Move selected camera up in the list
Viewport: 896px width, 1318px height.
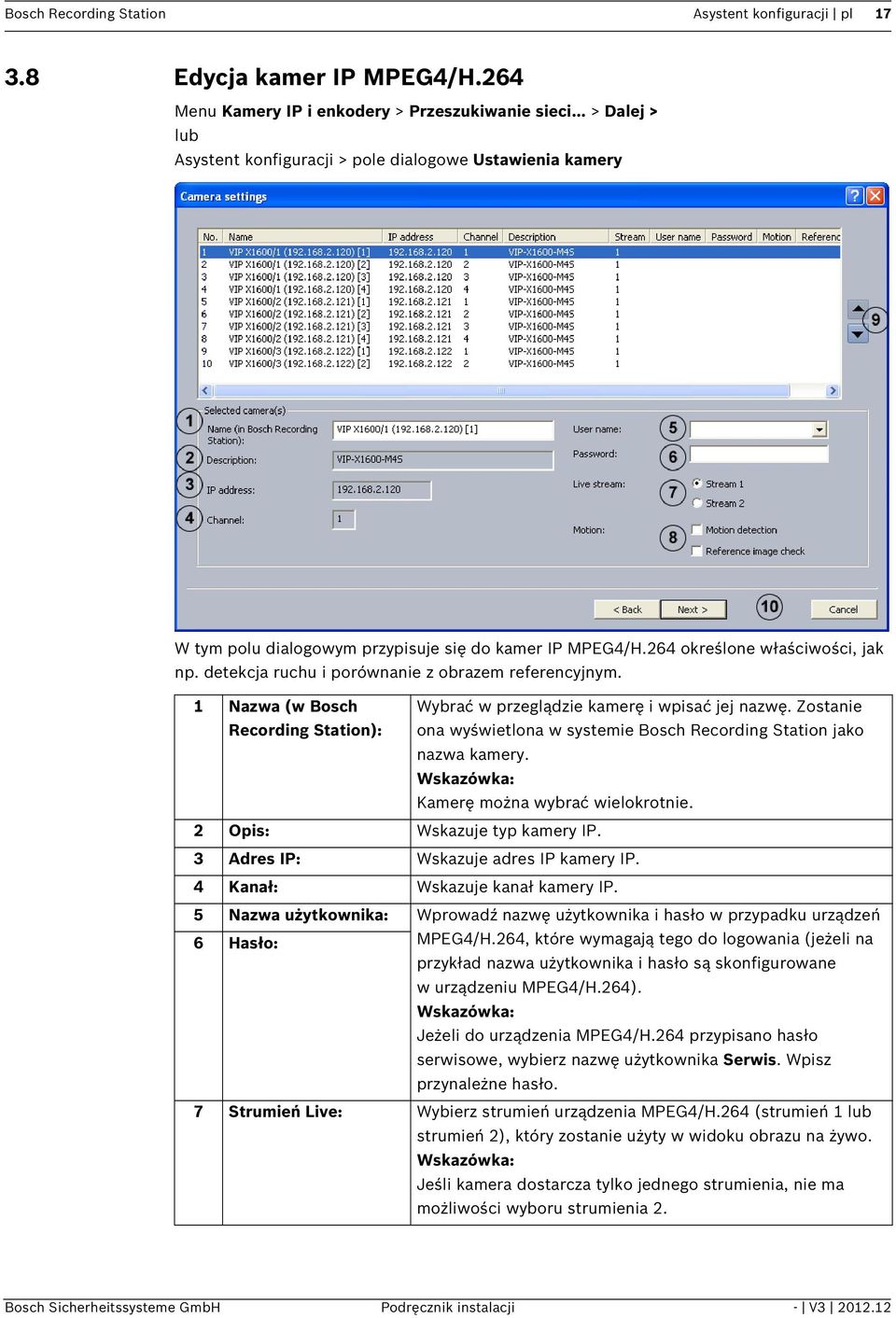click(858, 308)
